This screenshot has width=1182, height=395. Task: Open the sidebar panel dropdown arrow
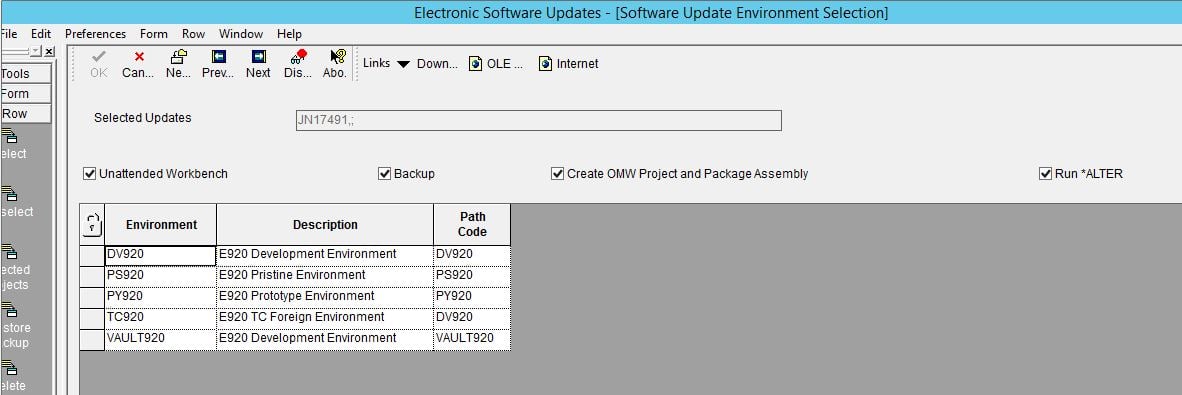pyautogui.click(x=35, y=51)
